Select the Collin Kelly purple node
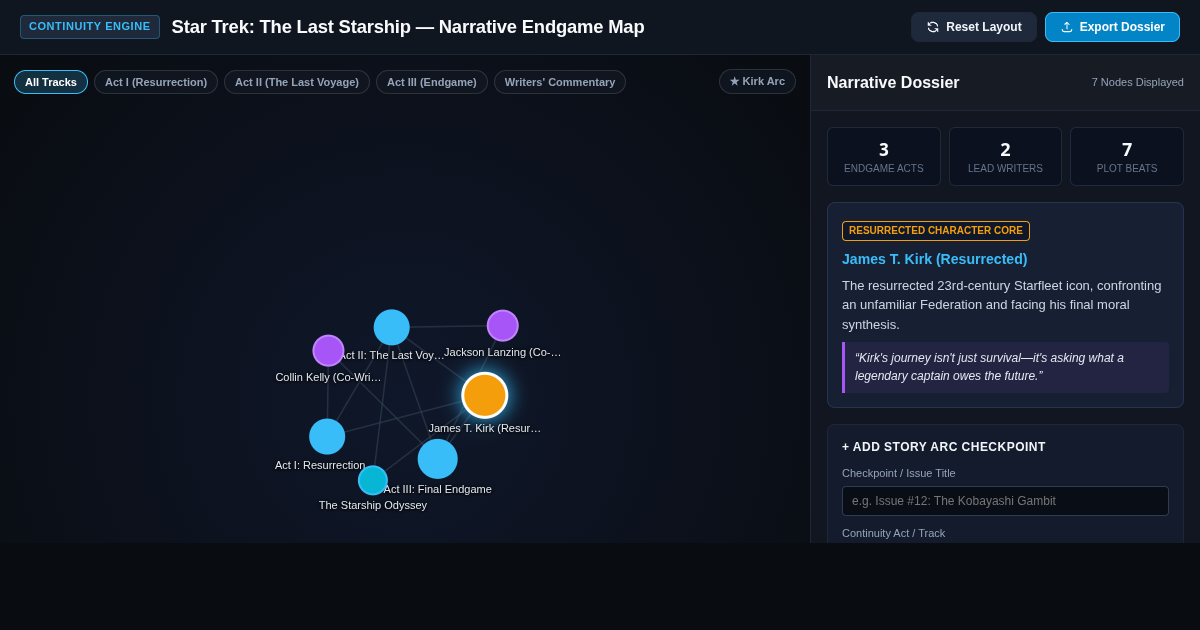The height and width of the screenshot is (630, 1200). coord(328,351)
